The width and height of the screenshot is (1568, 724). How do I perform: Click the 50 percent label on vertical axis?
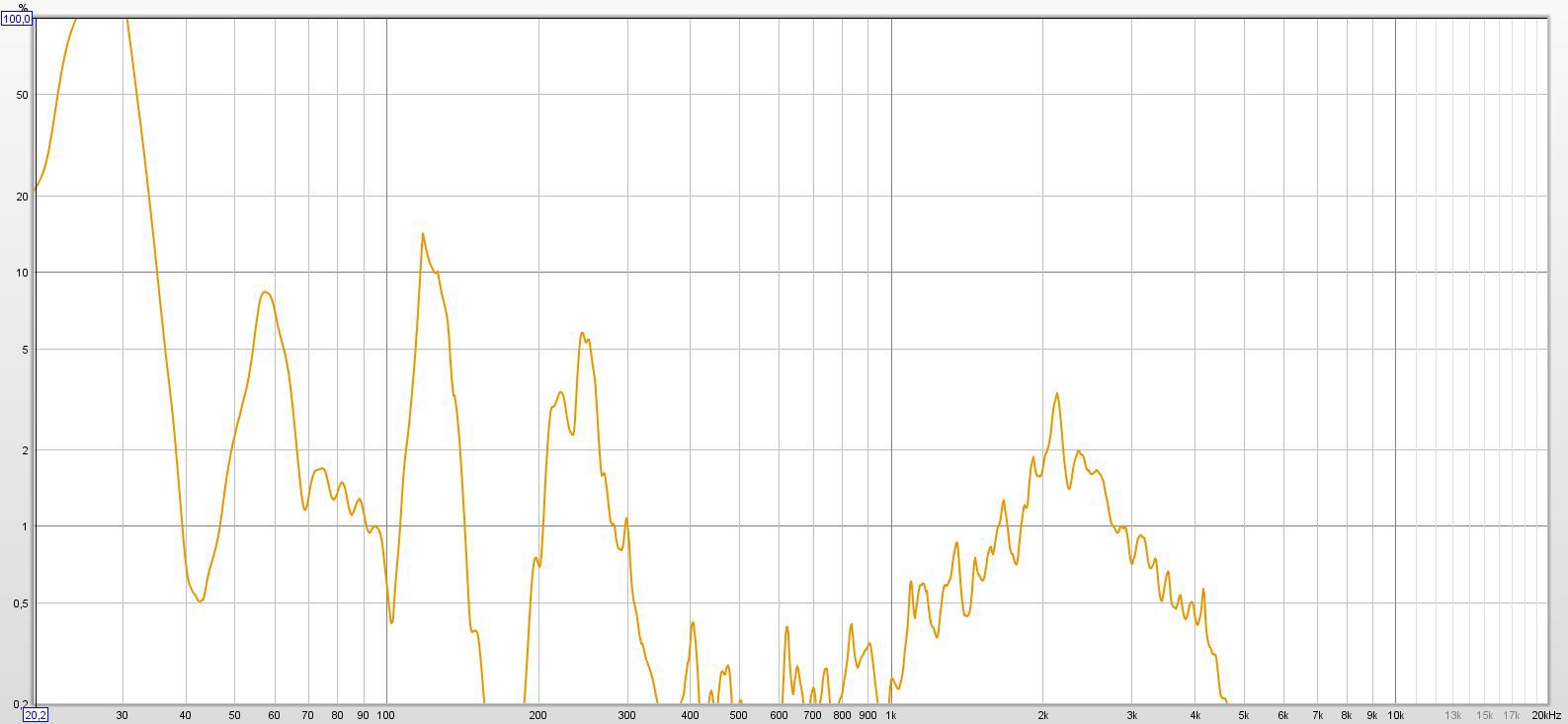click(22, 96)
